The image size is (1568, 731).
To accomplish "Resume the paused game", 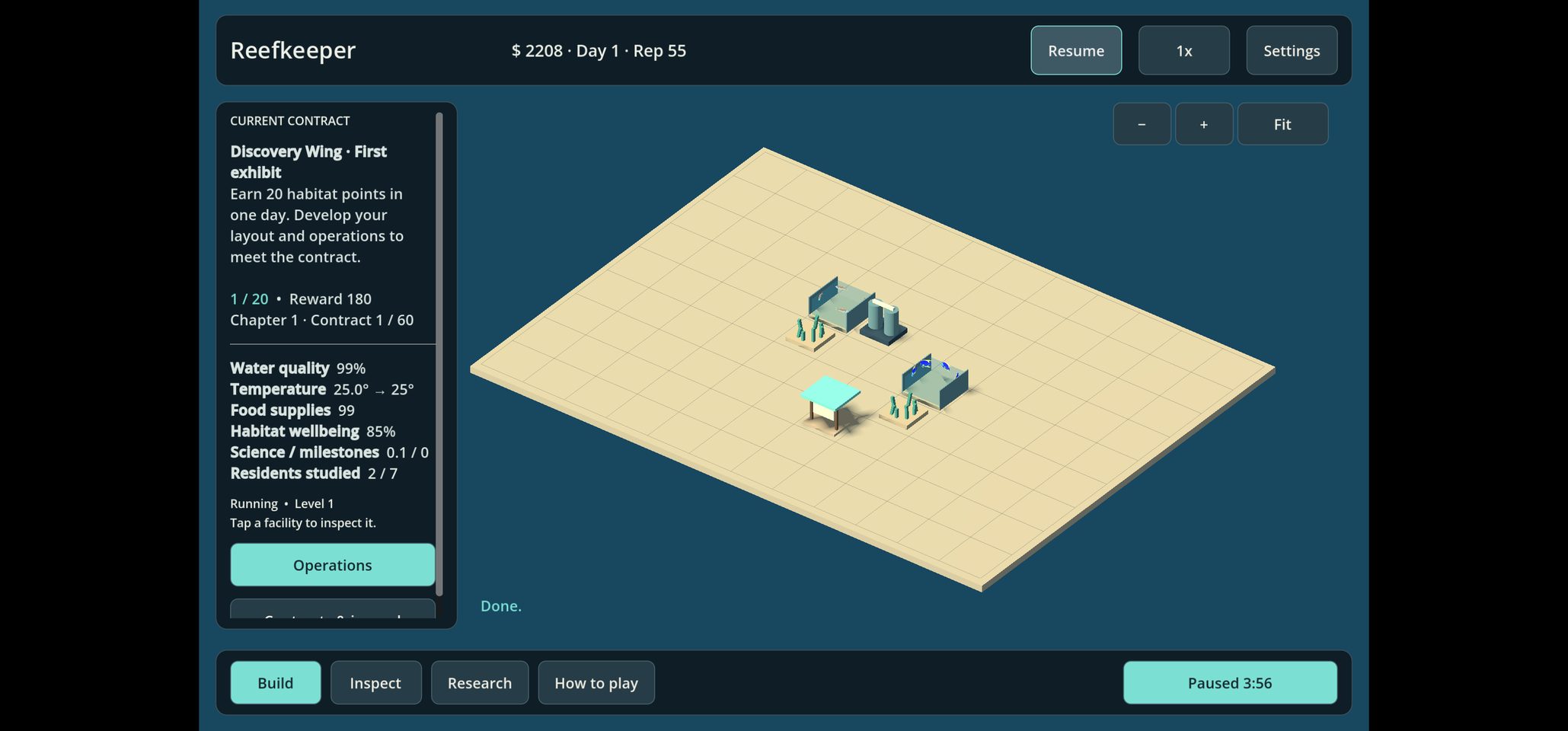I will 1075,50.
